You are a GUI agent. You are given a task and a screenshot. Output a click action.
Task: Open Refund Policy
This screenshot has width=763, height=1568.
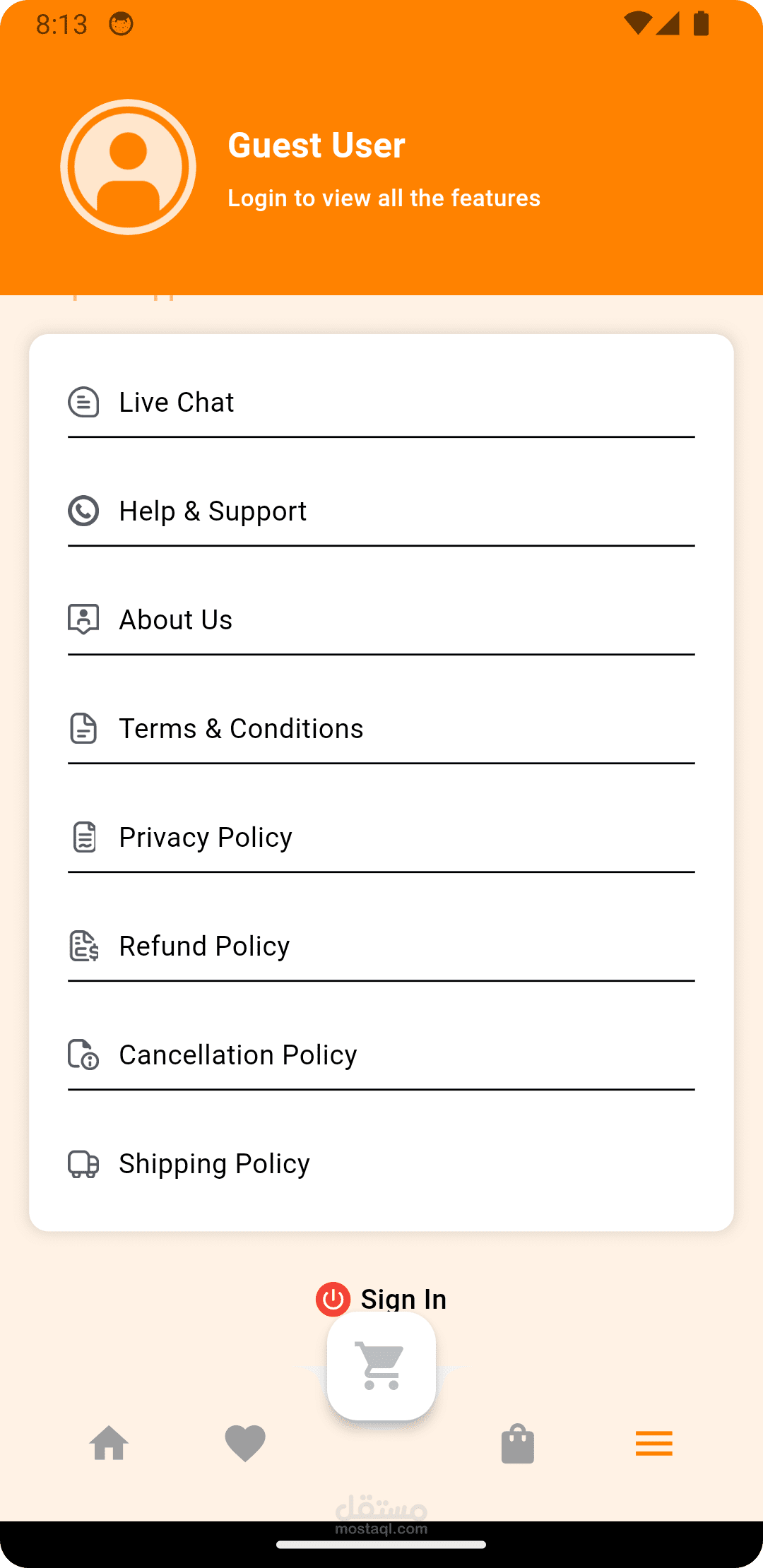pyautogui.click(x=204, y=946)
